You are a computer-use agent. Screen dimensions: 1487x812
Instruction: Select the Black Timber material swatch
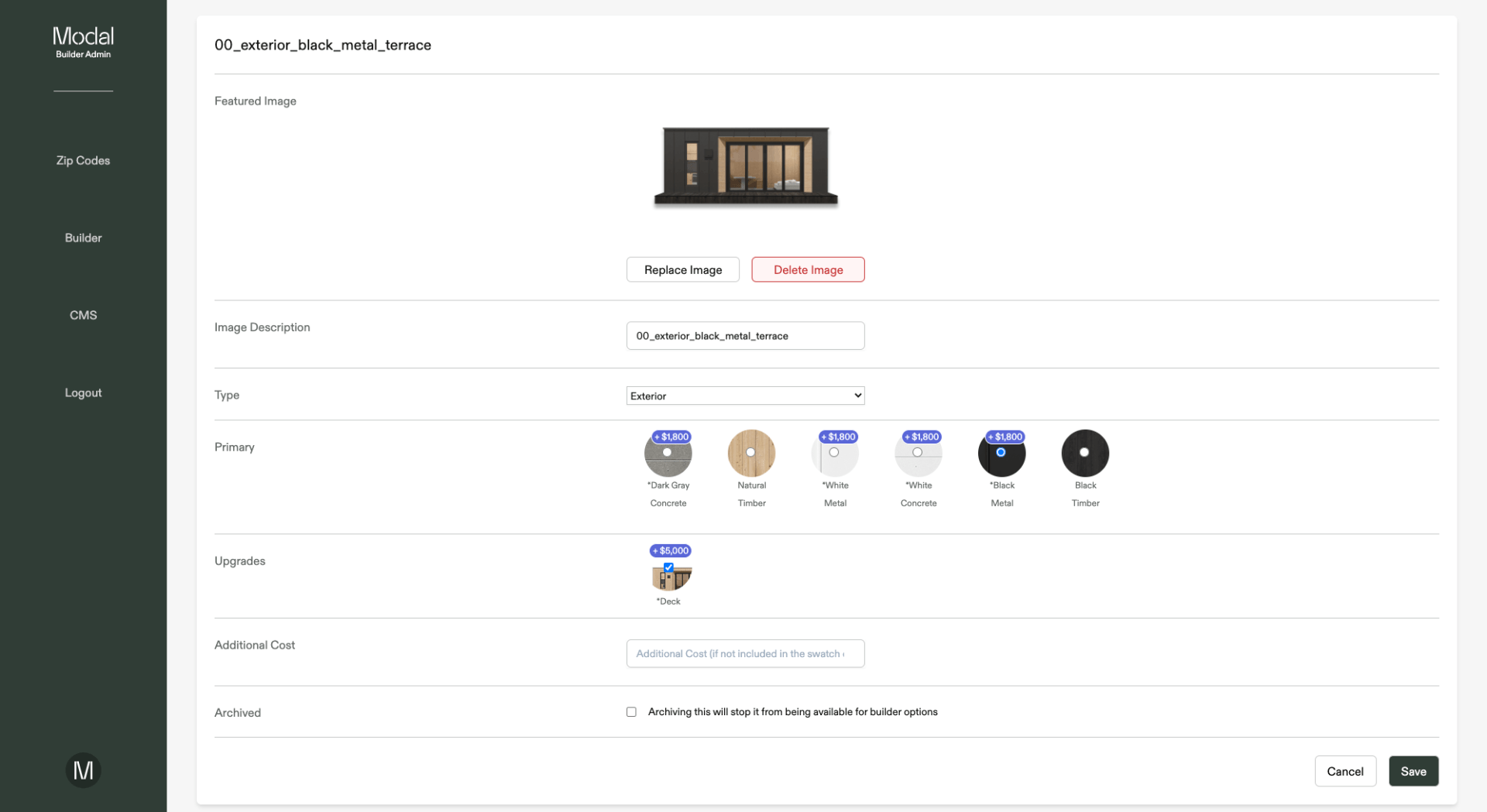point(1084,453)
